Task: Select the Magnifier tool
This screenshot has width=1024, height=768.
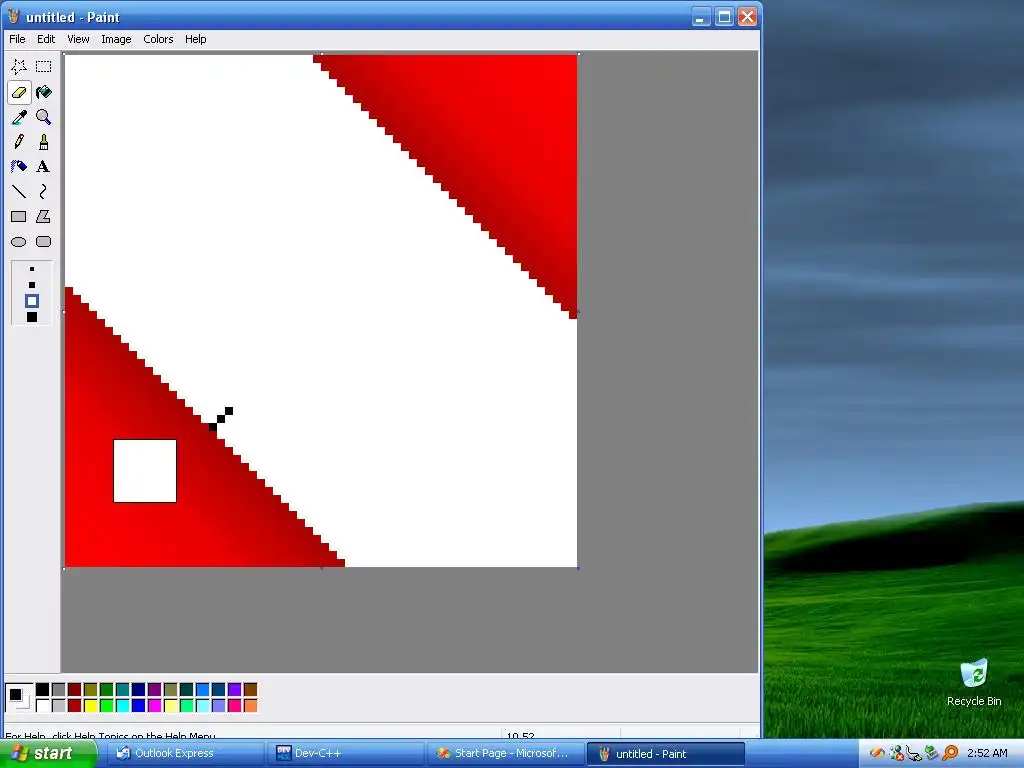Action: coord(44,117)
